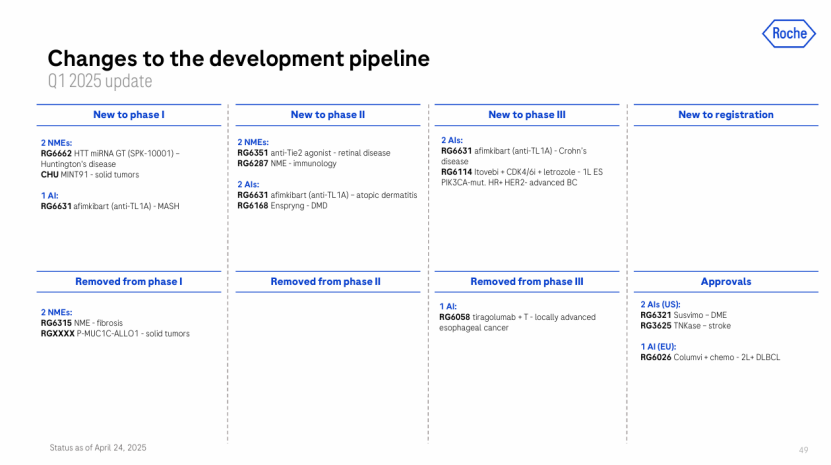The width and height of the screenshot is (831, 465).
Task: Click 'RG3625 TNKase – stroke' entry
Action: [685, 326]
